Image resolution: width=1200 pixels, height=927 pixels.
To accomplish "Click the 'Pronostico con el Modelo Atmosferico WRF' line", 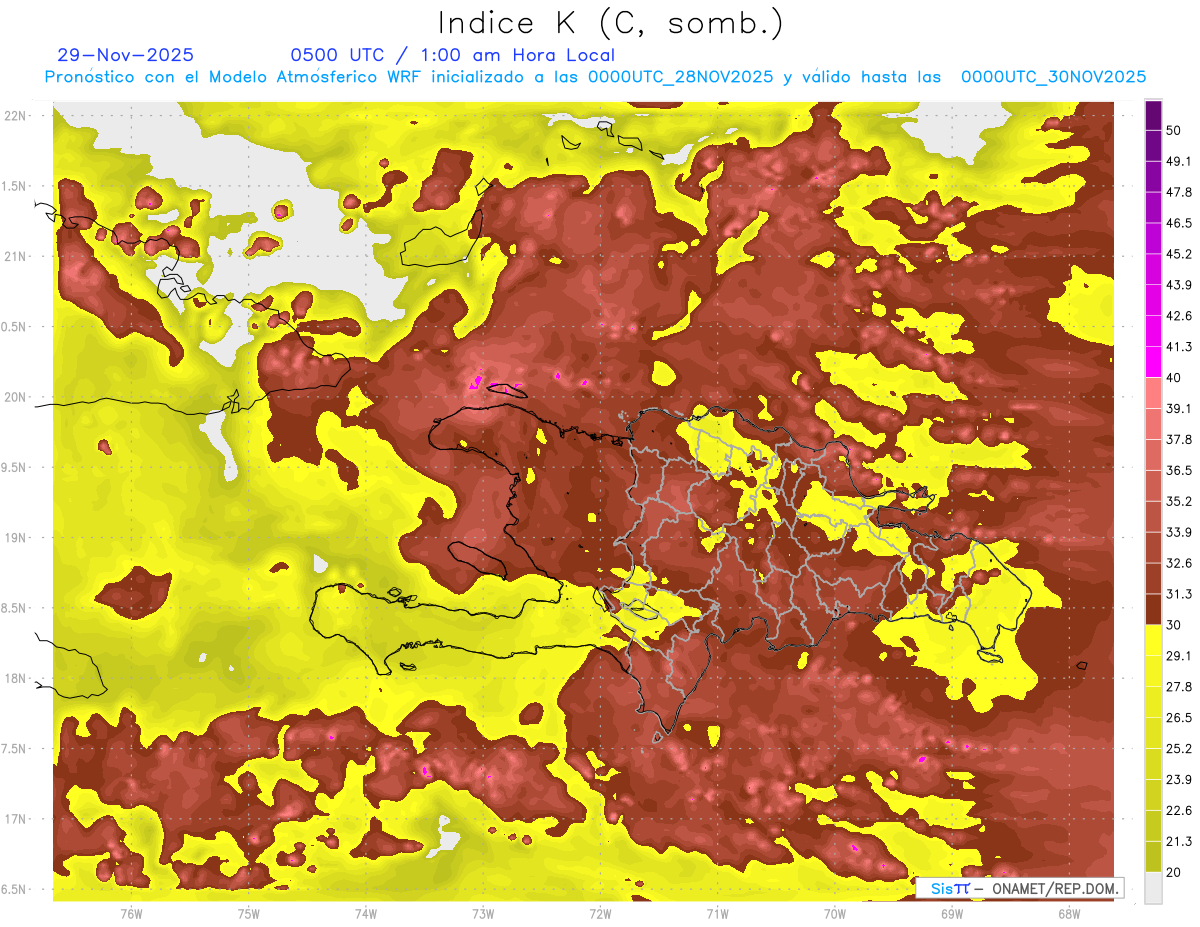I will (594, 77).
